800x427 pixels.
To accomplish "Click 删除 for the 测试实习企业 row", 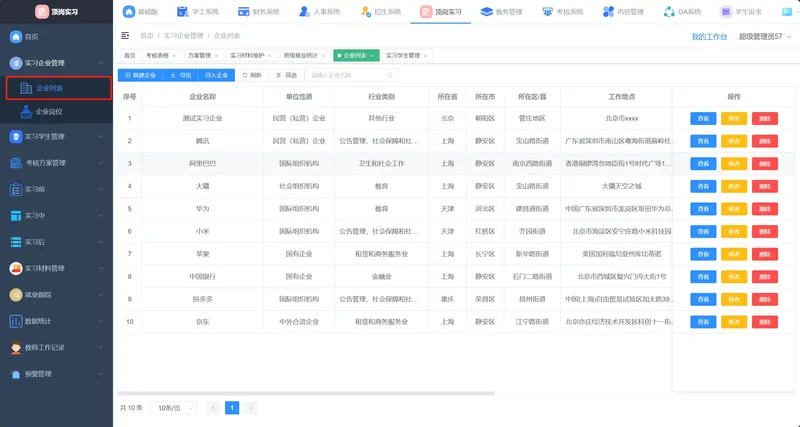I will [765, 118].
